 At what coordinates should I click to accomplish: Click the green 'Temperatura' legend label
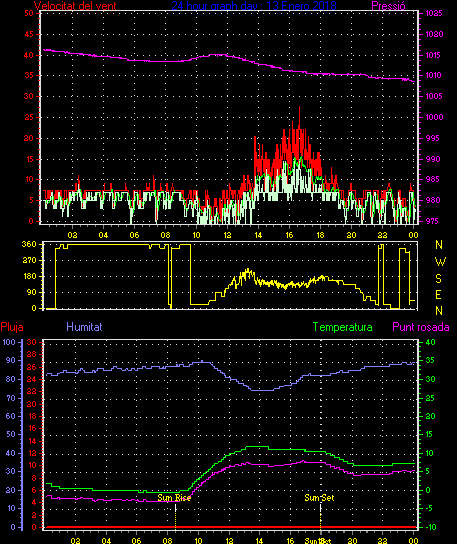click(x=342, y=327)
